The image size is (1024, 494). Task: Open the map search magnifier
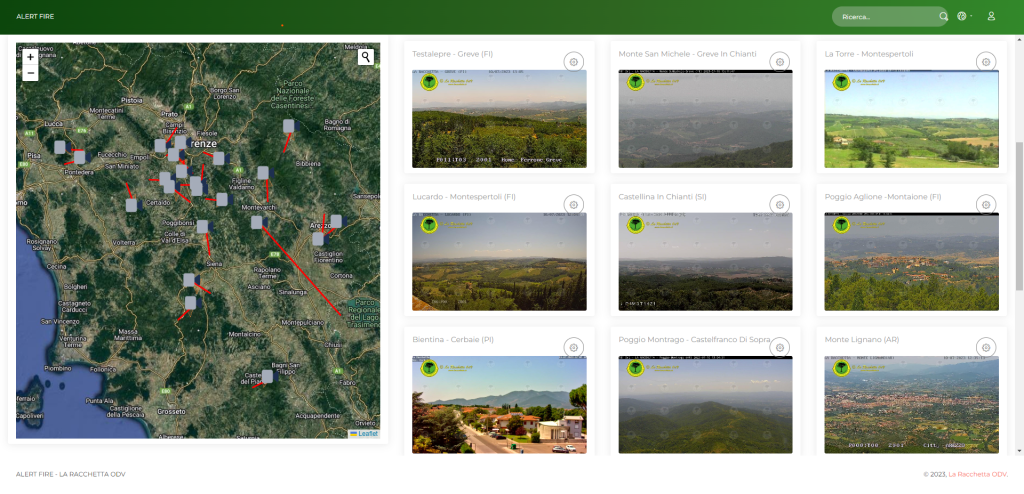[366, 57]
